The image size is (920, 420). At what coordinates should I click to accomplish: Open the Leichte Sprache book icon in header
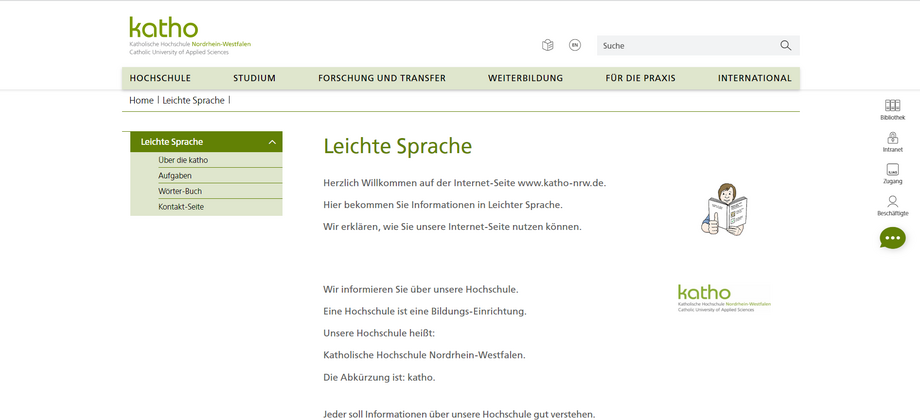547,45
